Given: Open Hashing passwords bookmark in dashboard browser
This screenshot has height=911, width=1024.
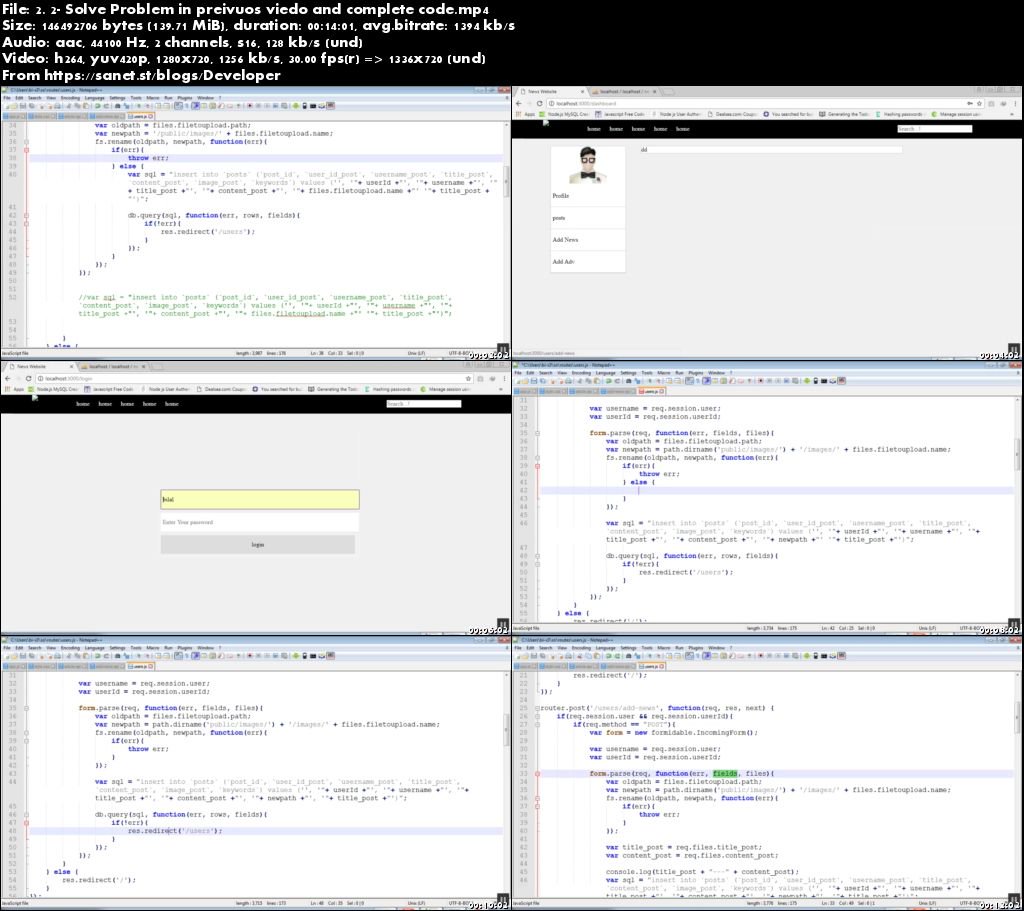Looking at the screenshot, I should 900,114.
